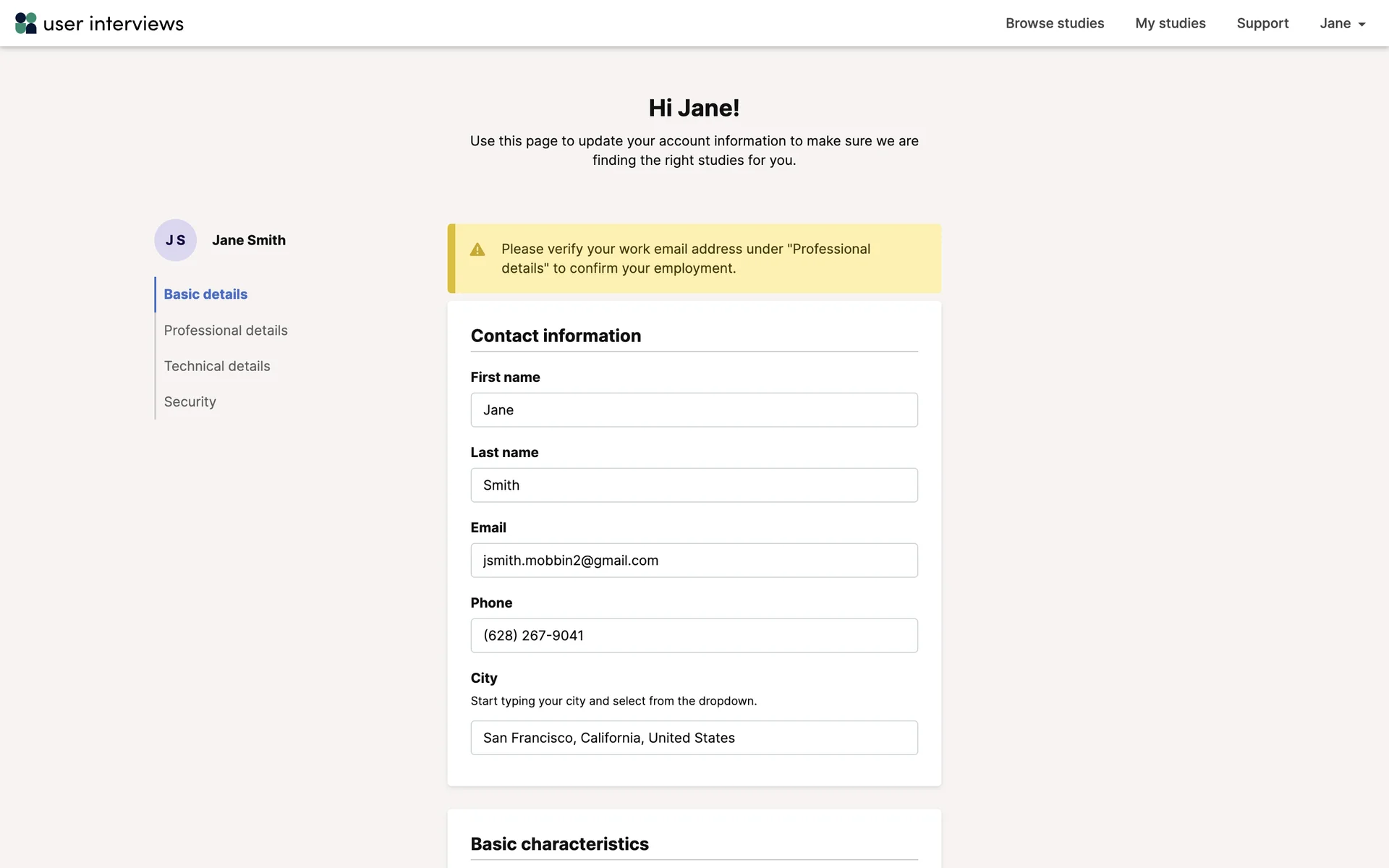Click the Jane Smith name label
Viewport: 1389px width, 868px height.
tap(249, 240)
